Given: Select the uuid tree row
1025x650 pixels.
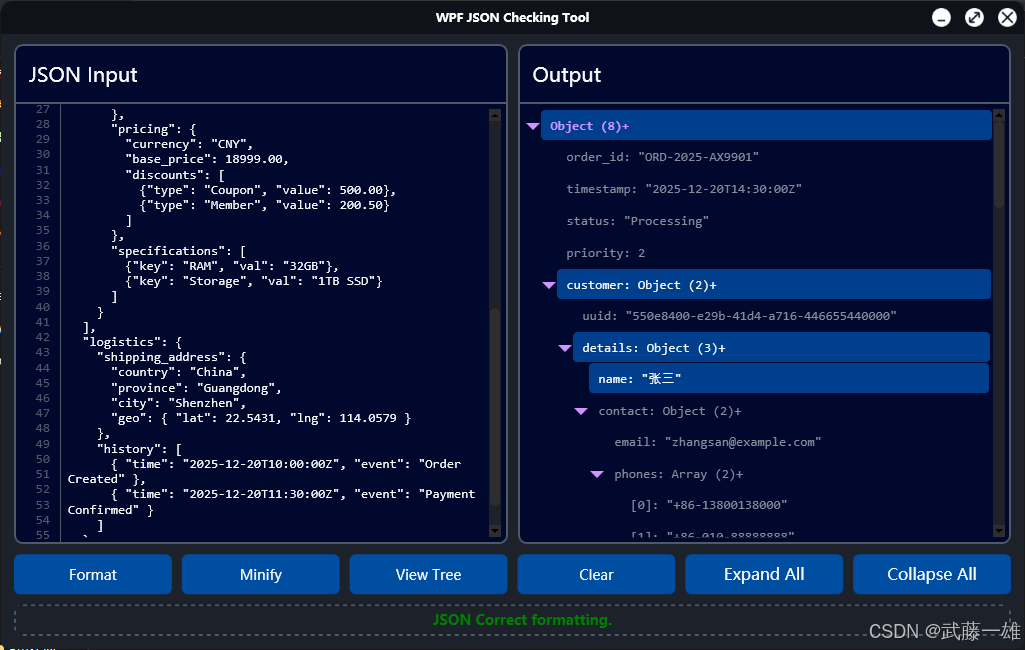Looking at the screenshot, I should [x=739, y=316].
